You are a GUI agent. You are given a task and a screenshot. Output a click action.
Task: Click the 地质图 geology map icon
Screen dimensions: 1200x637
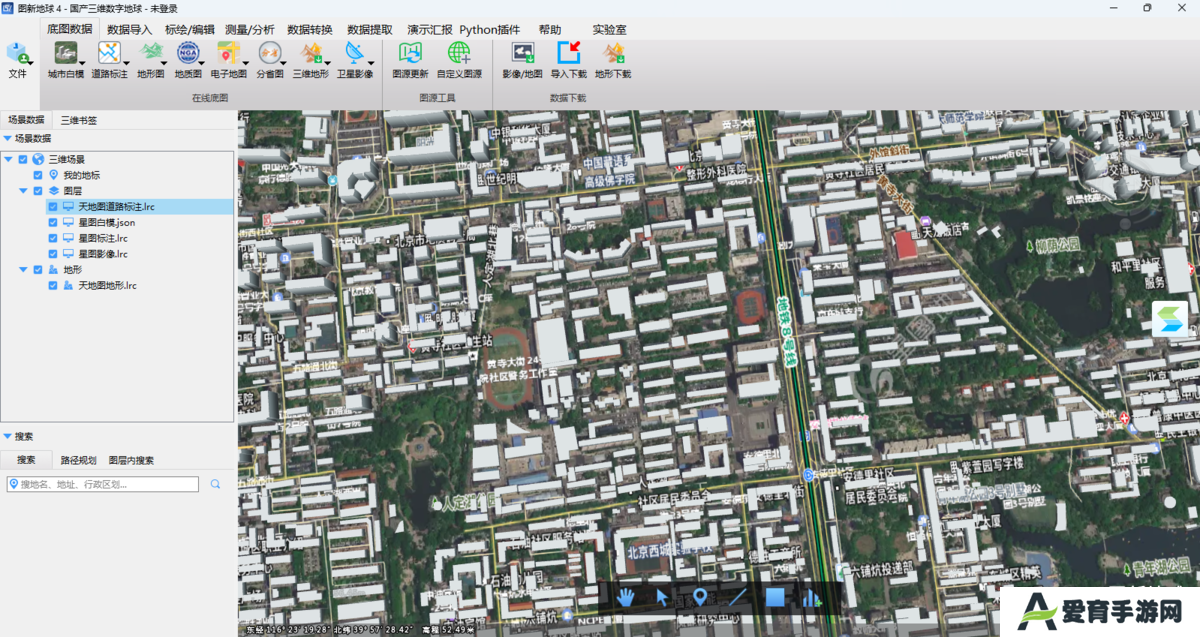click(x=187, y=52)
